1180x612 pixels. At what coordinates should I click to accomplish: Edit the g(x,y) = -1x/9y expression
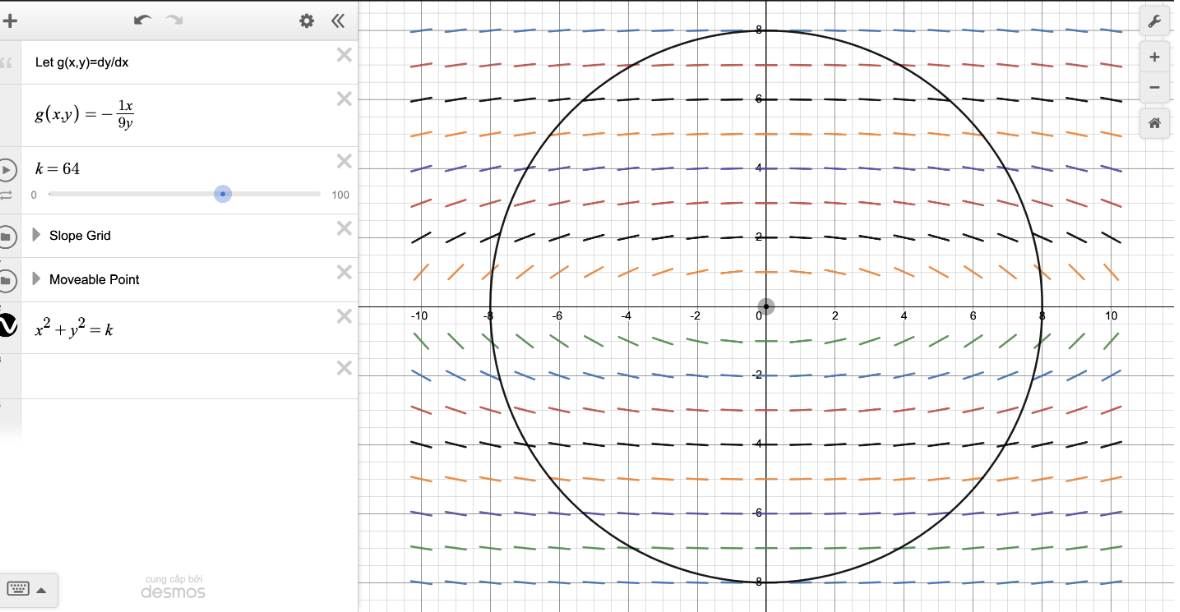click(84, 114)
